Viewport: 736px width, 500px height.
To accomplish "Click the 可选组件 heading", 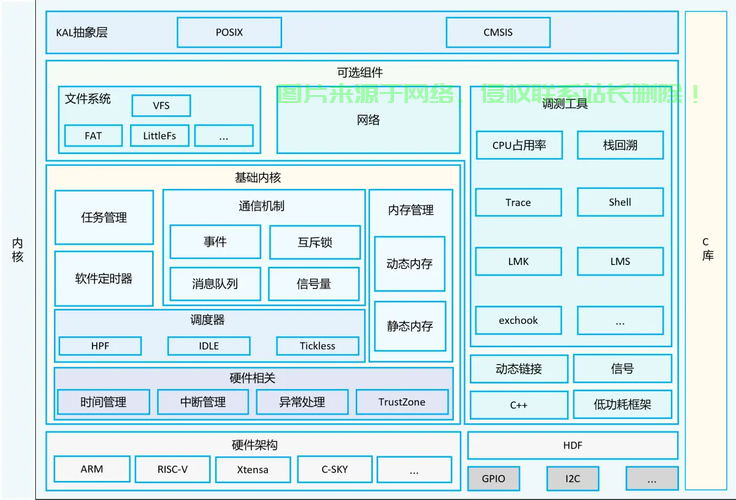I will 360,72.
